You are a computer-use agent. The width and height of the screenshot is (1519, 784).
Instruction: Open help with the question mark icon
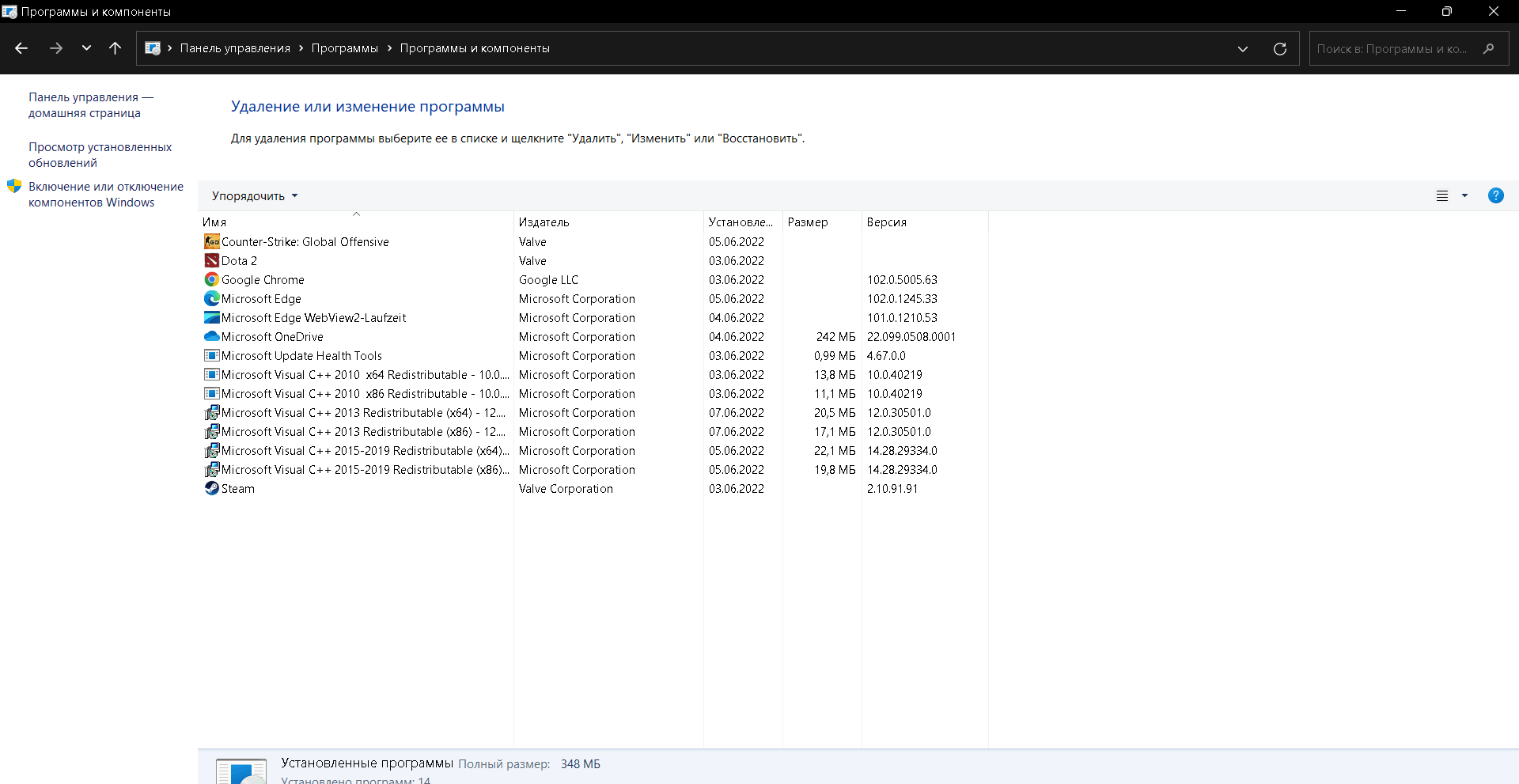click(1495, 195)
